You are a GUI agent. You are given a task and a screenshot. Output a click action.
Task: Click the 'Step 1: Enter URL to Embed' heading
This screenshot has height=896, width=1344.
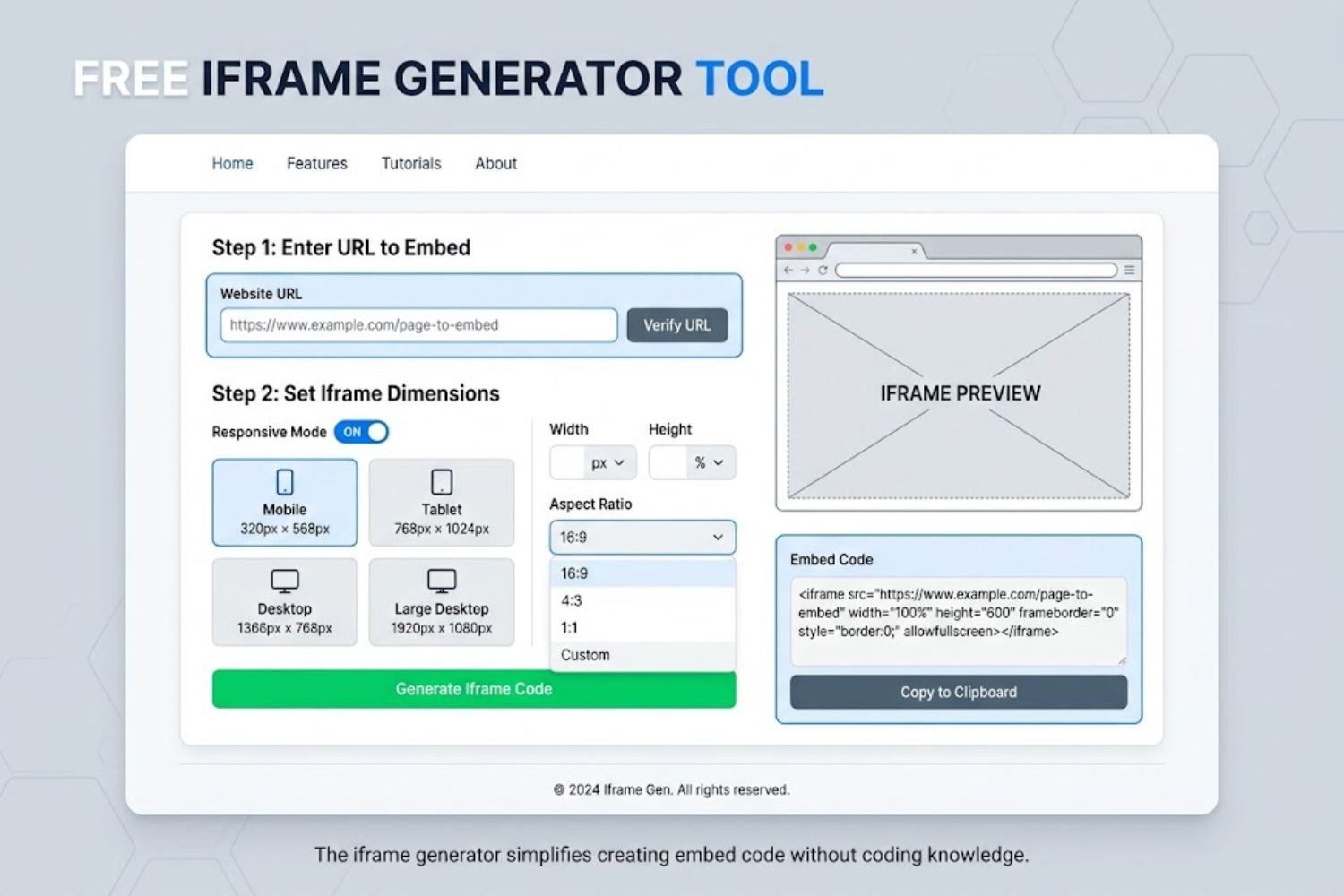[x=341, y=247]
